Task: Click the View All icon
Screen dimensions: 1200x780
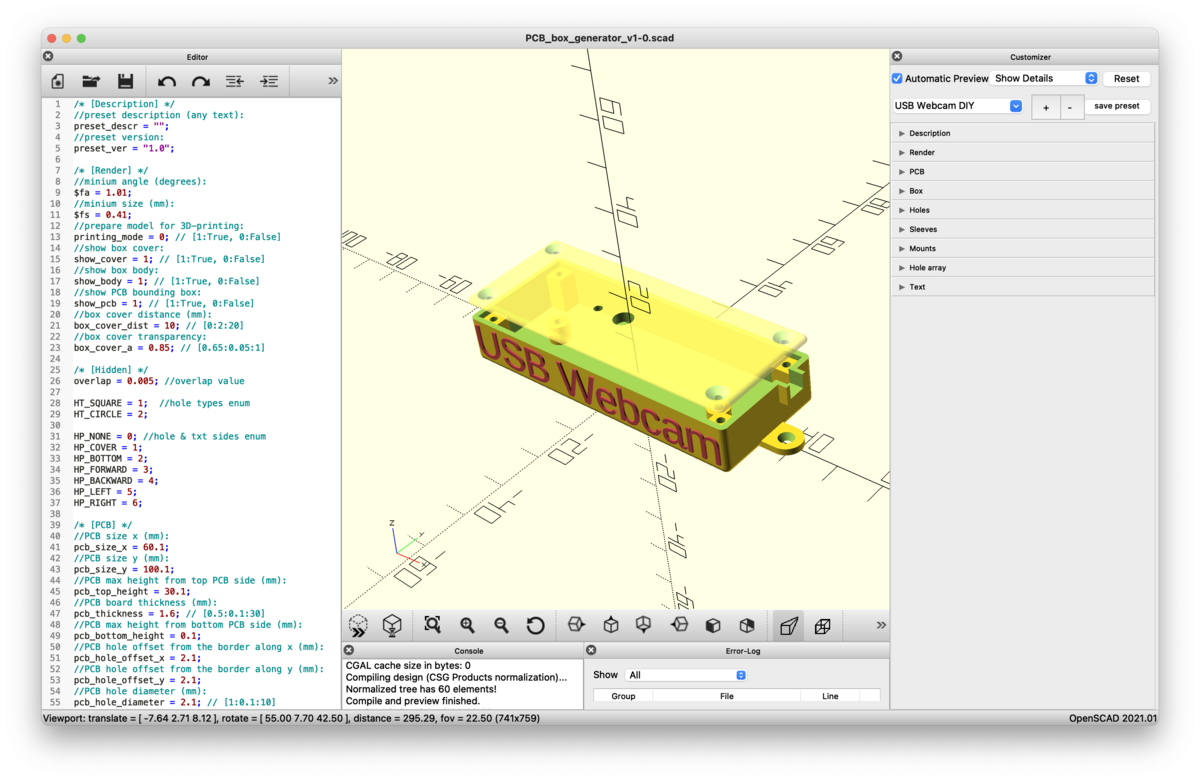Action: coord(432,625)
